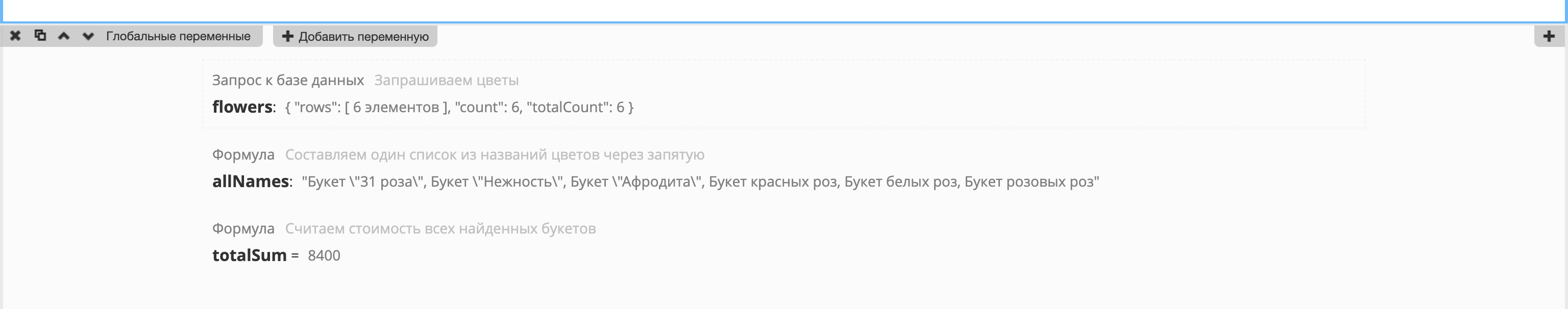Open the totalSum variable

pos(249,255)
